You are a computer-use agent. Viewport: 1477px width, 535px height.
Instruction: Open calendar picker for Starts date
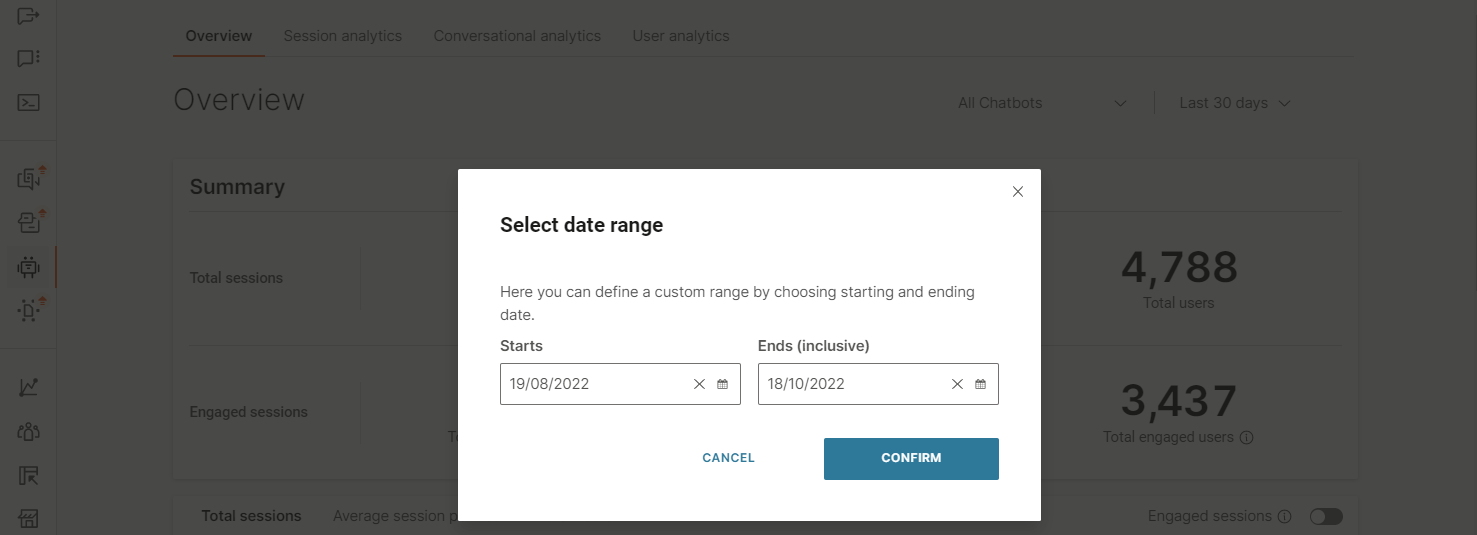[723, 384]
